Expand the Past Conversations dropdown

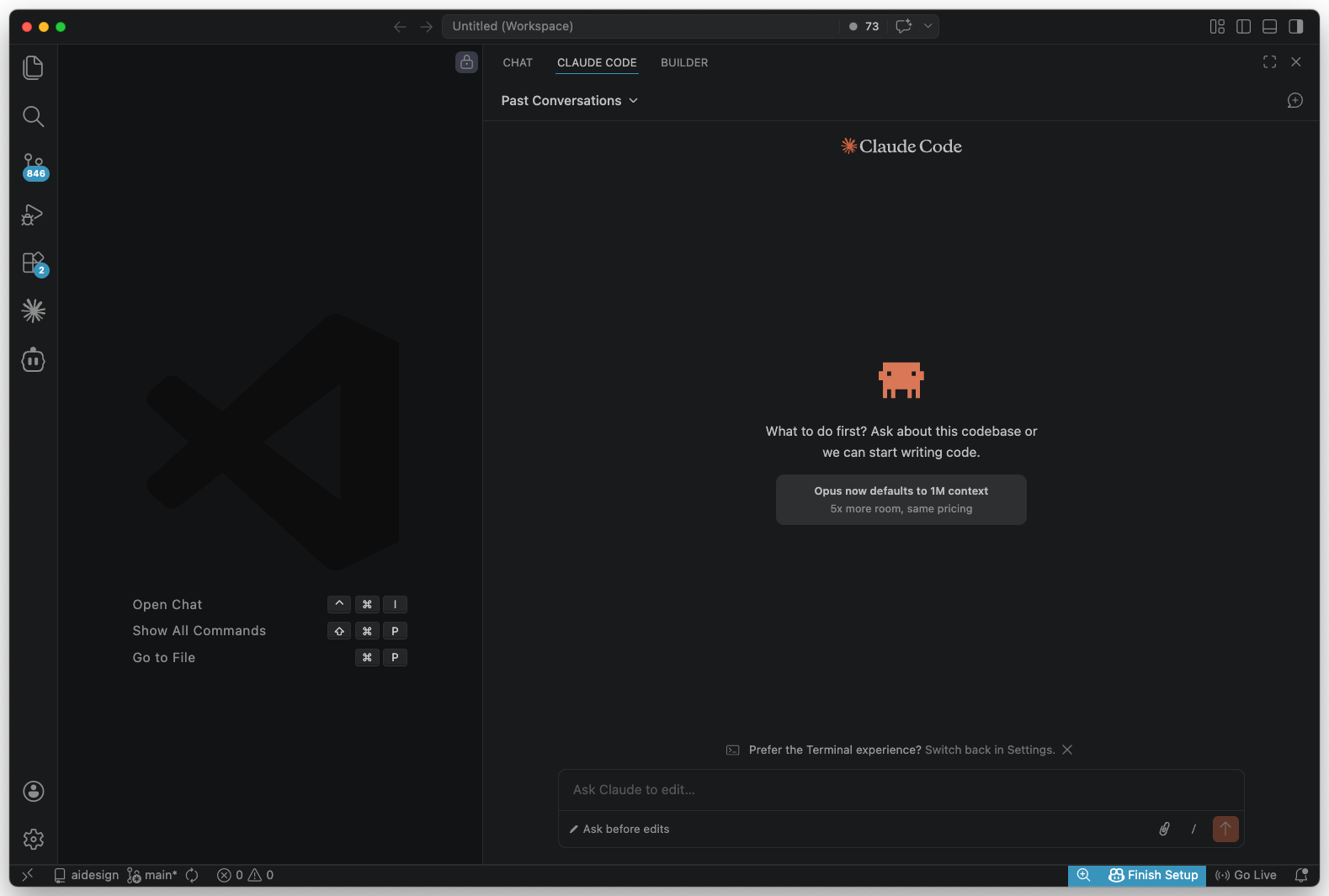click(x=570, y=101)
